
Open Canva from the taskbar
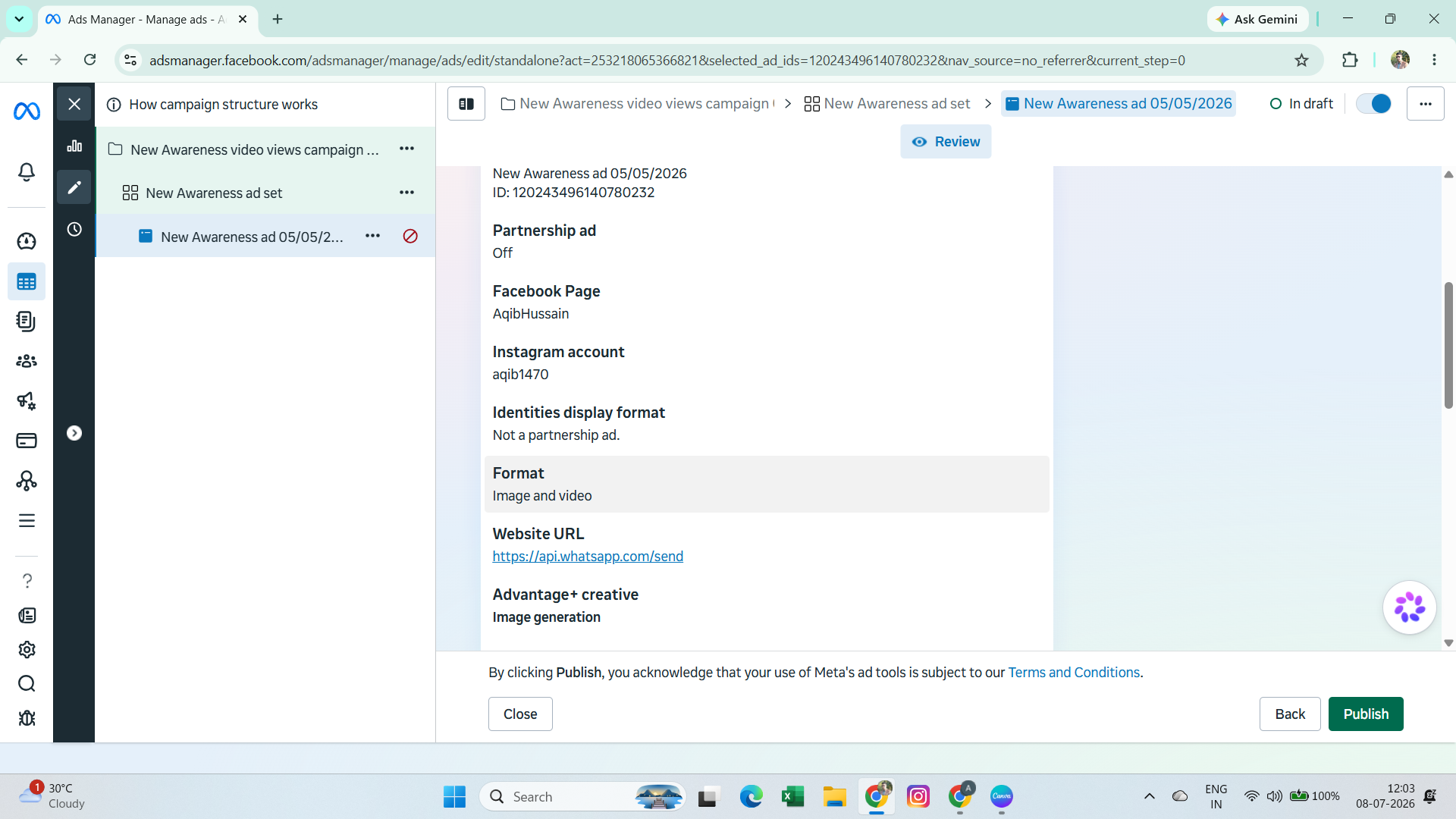click(x=1002, y=796)
